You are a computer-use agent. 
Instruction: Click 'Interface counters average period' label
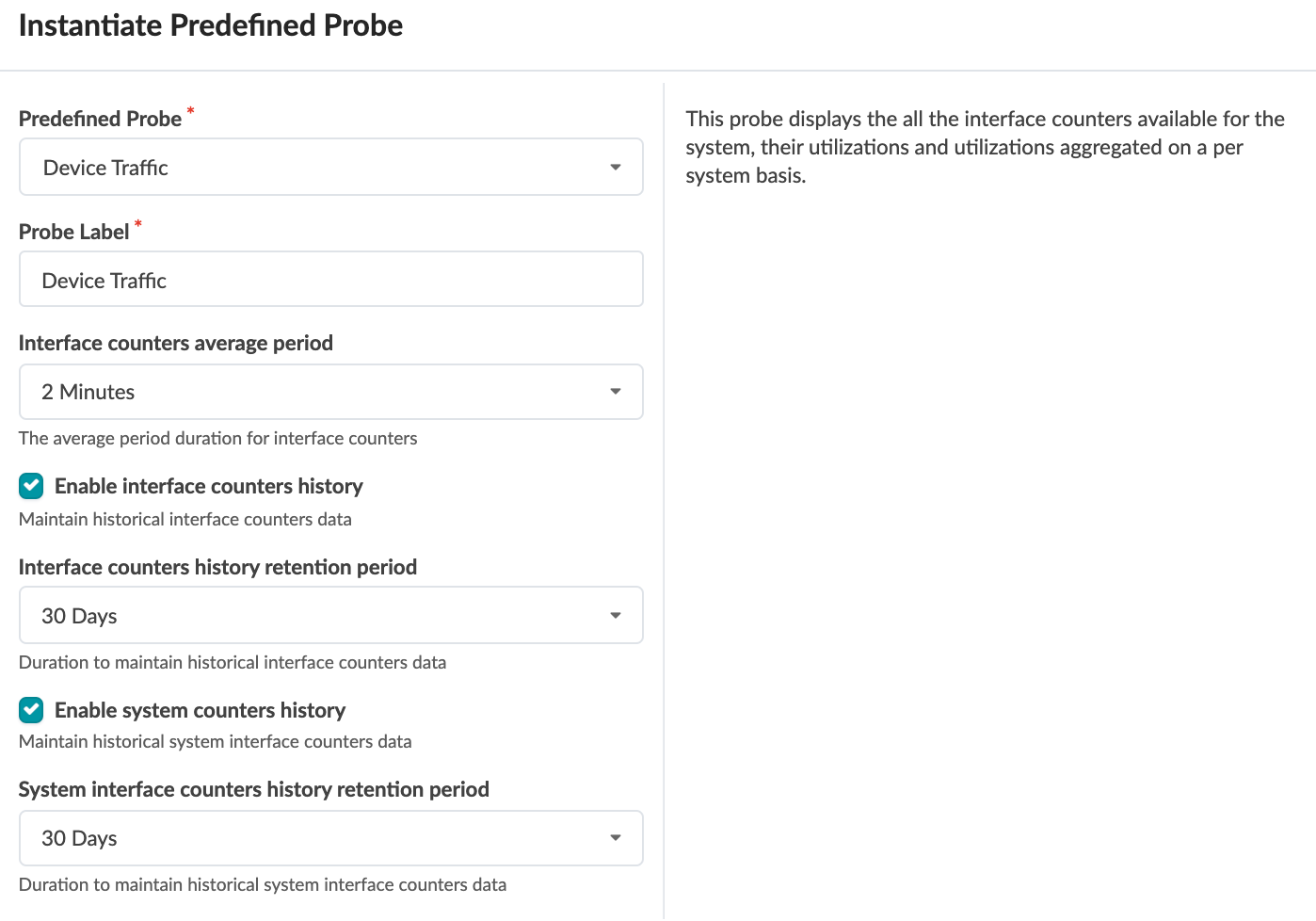(x=175, y=343)
